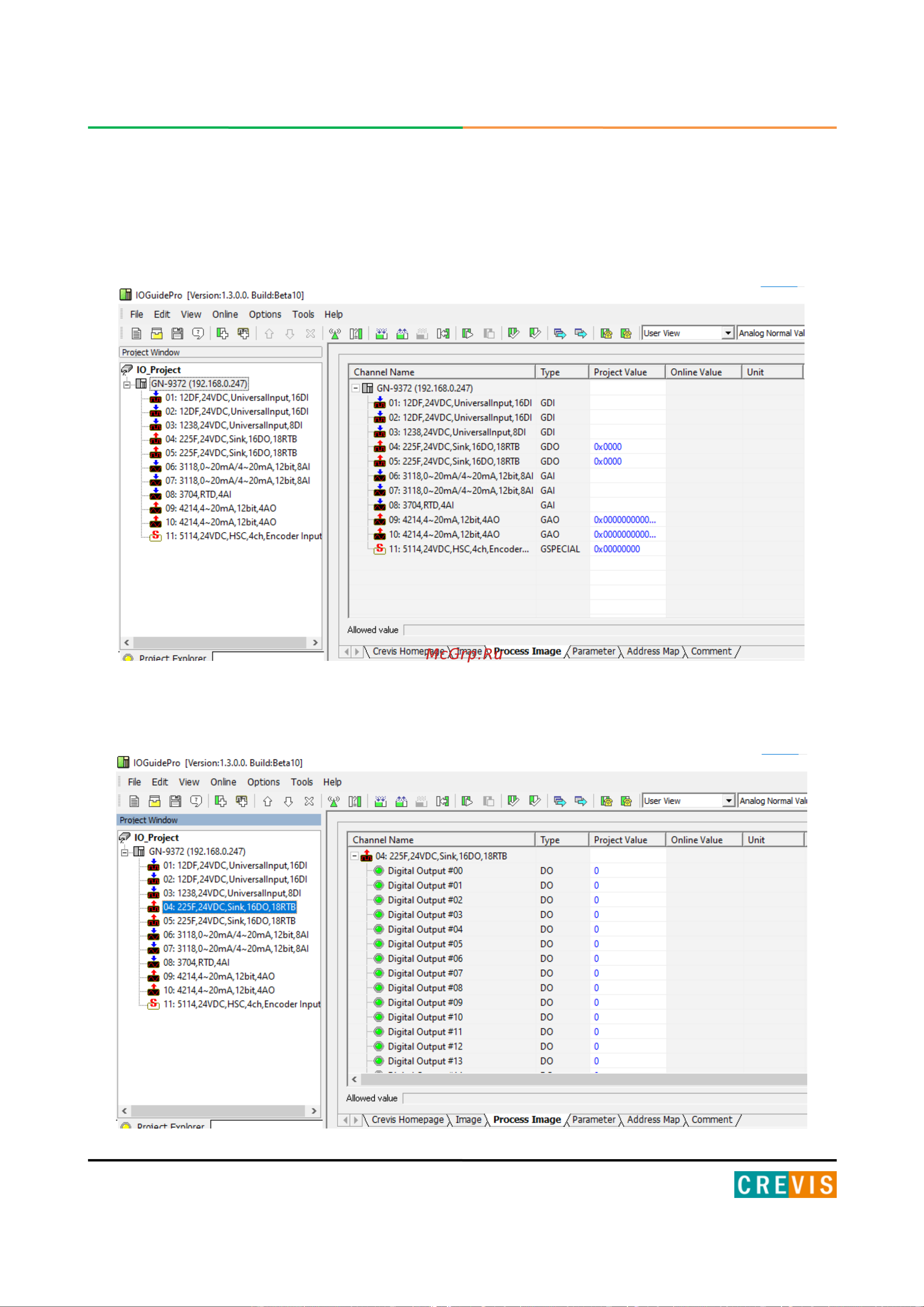The height and width of the screenshot is (1307, 924).
Task: Click Allowed value field in upper window
Action: point(604,630)
